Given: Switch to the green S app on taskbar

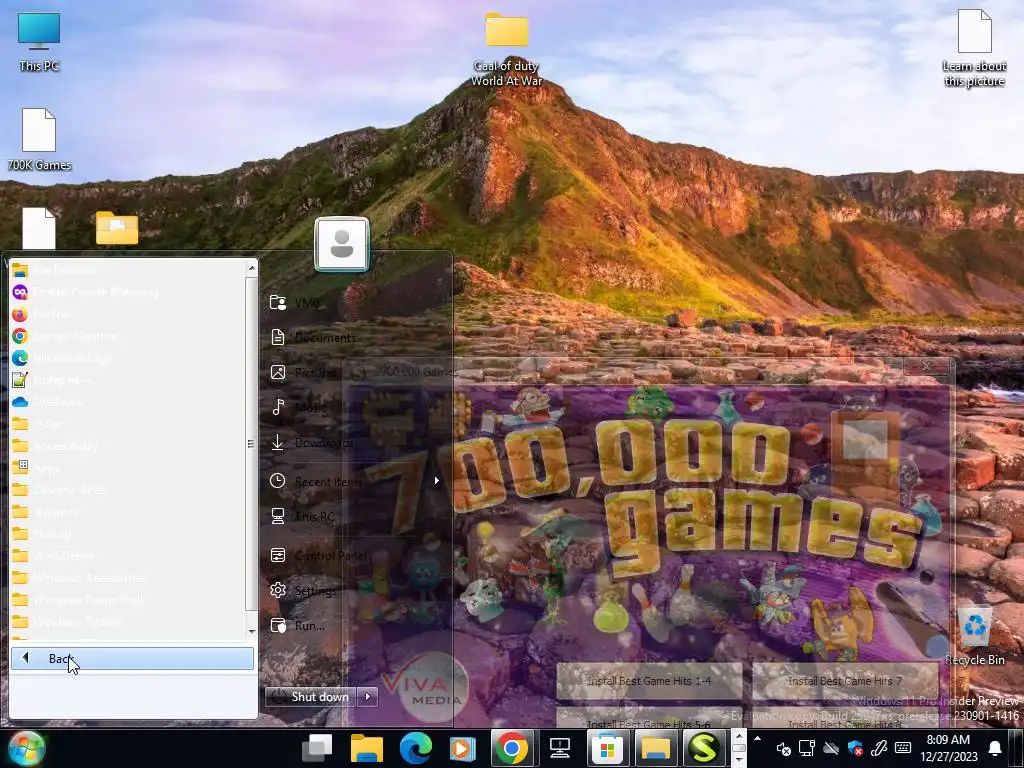Looking at the screenshot, I should coord(703,748).
